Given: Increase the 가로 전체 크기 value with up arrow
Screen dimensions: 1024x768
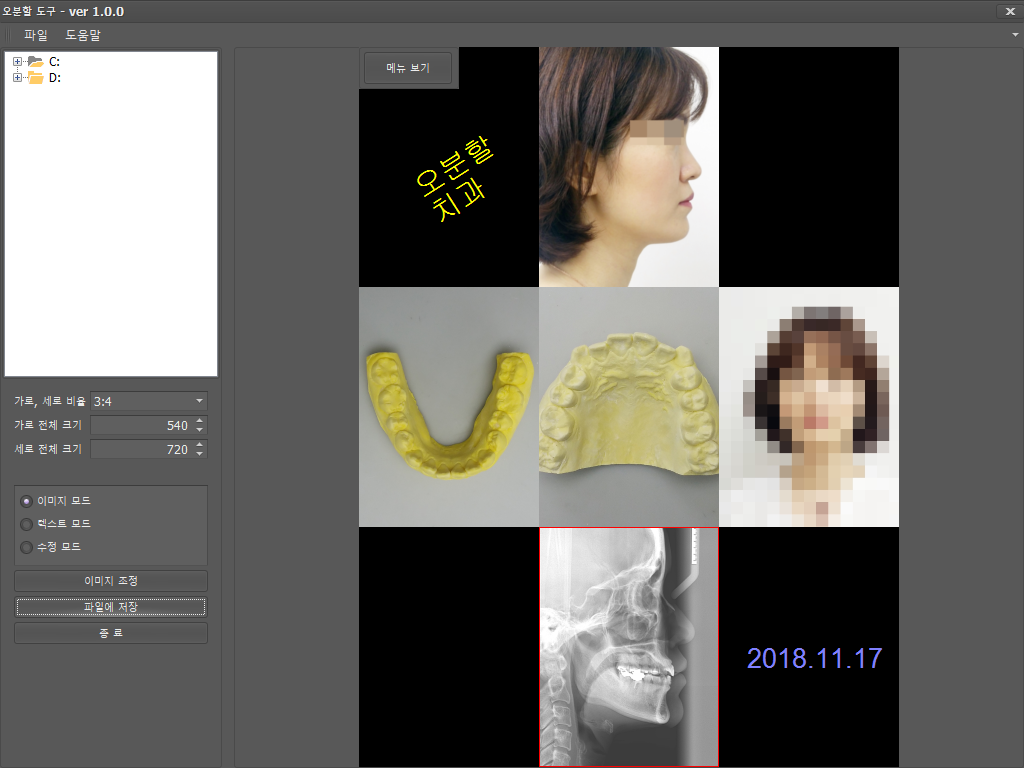Looking at the screenshot, I should pyautogui.click(x=200, y=421).
